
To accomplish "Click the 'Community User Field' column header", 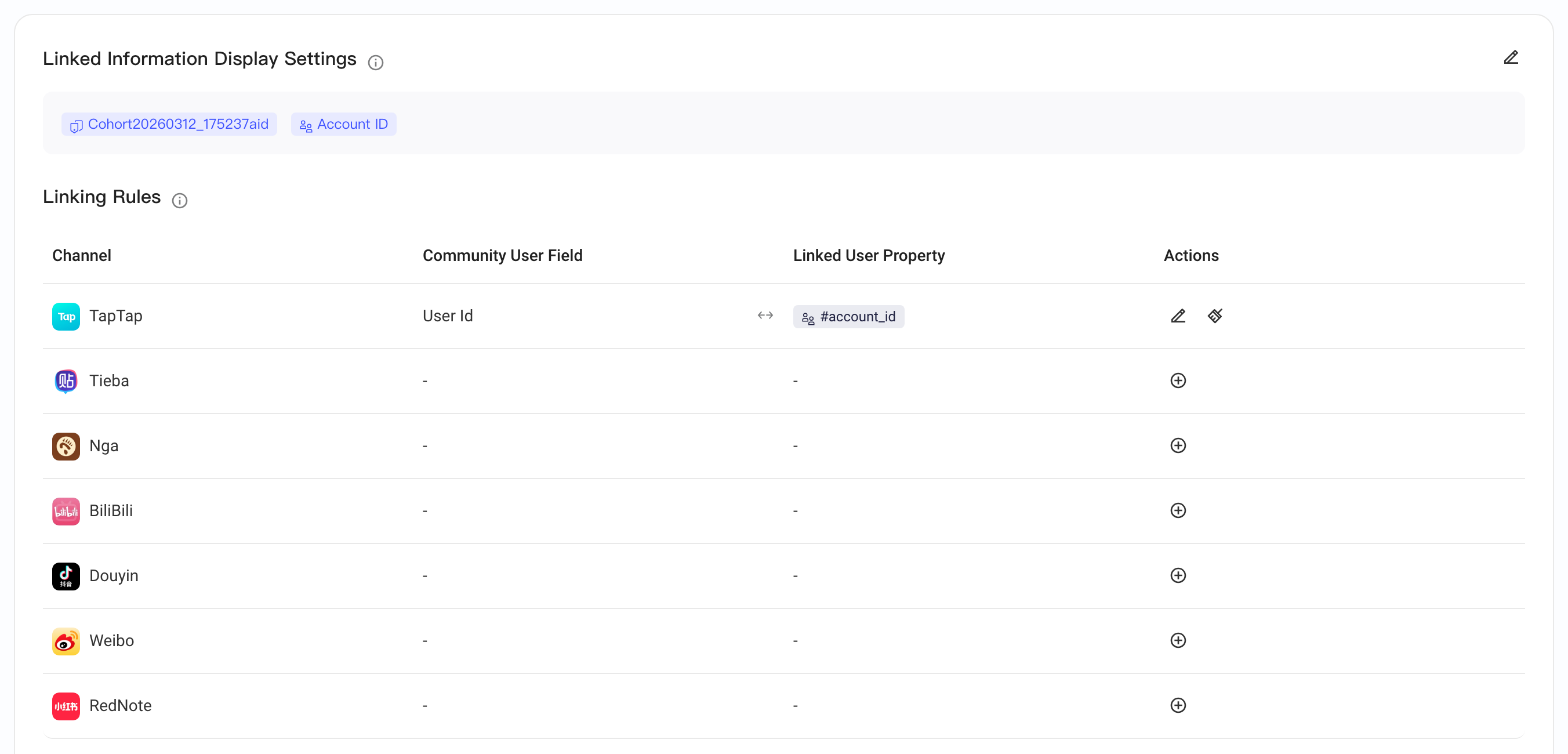I will point(502,255).
